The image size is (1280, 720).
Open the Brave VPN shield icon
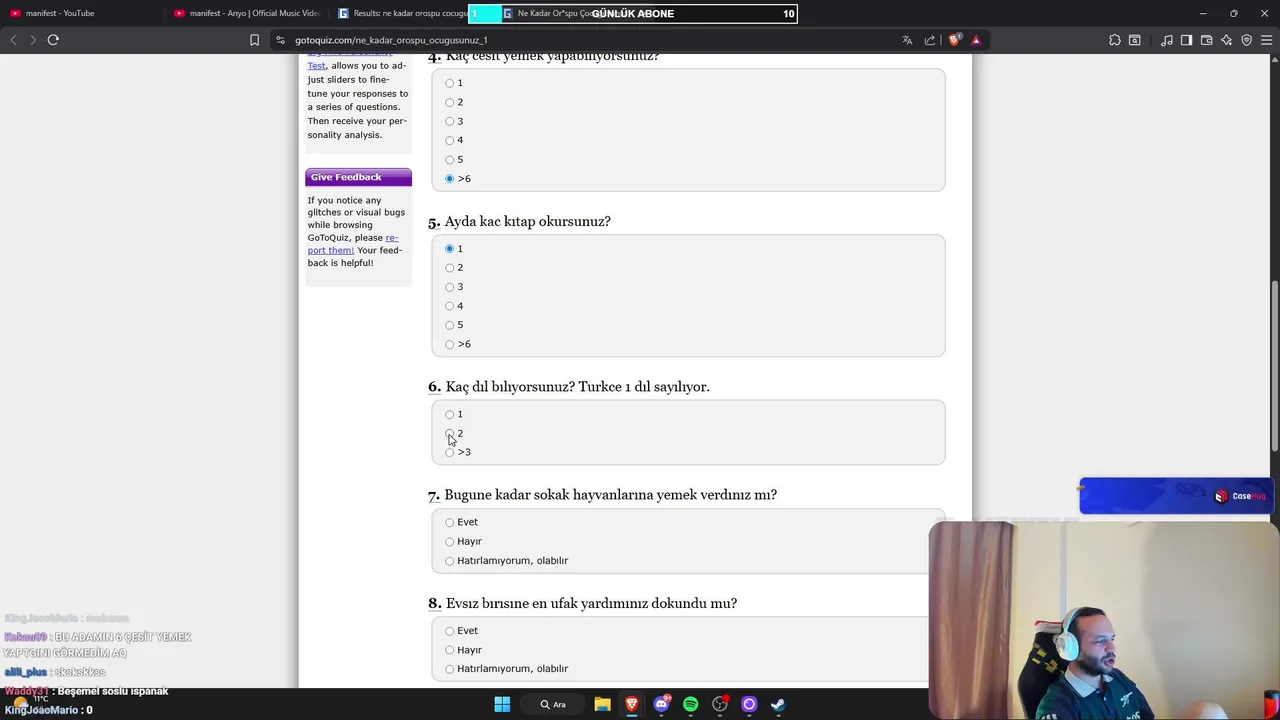point(1247,40)
